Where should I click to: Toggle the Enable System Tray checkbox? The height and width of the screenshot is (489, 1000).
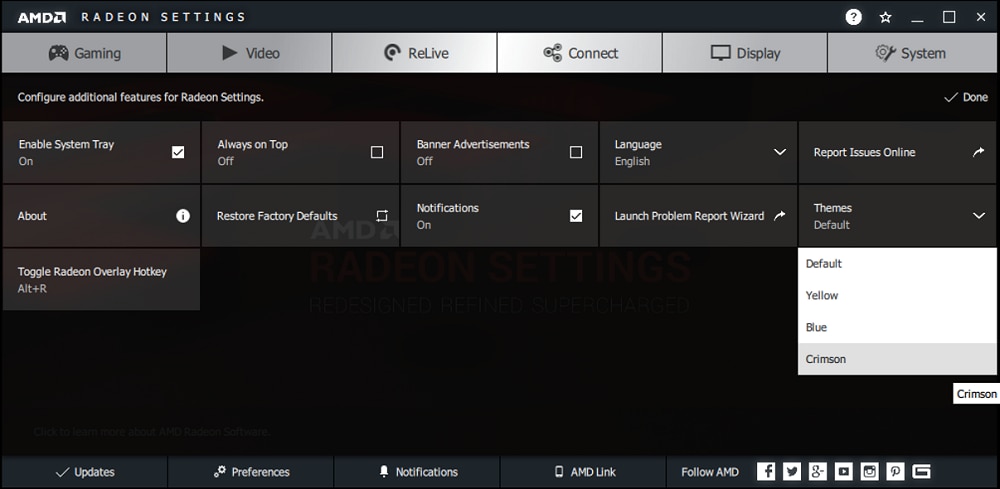tap(178, 152)
